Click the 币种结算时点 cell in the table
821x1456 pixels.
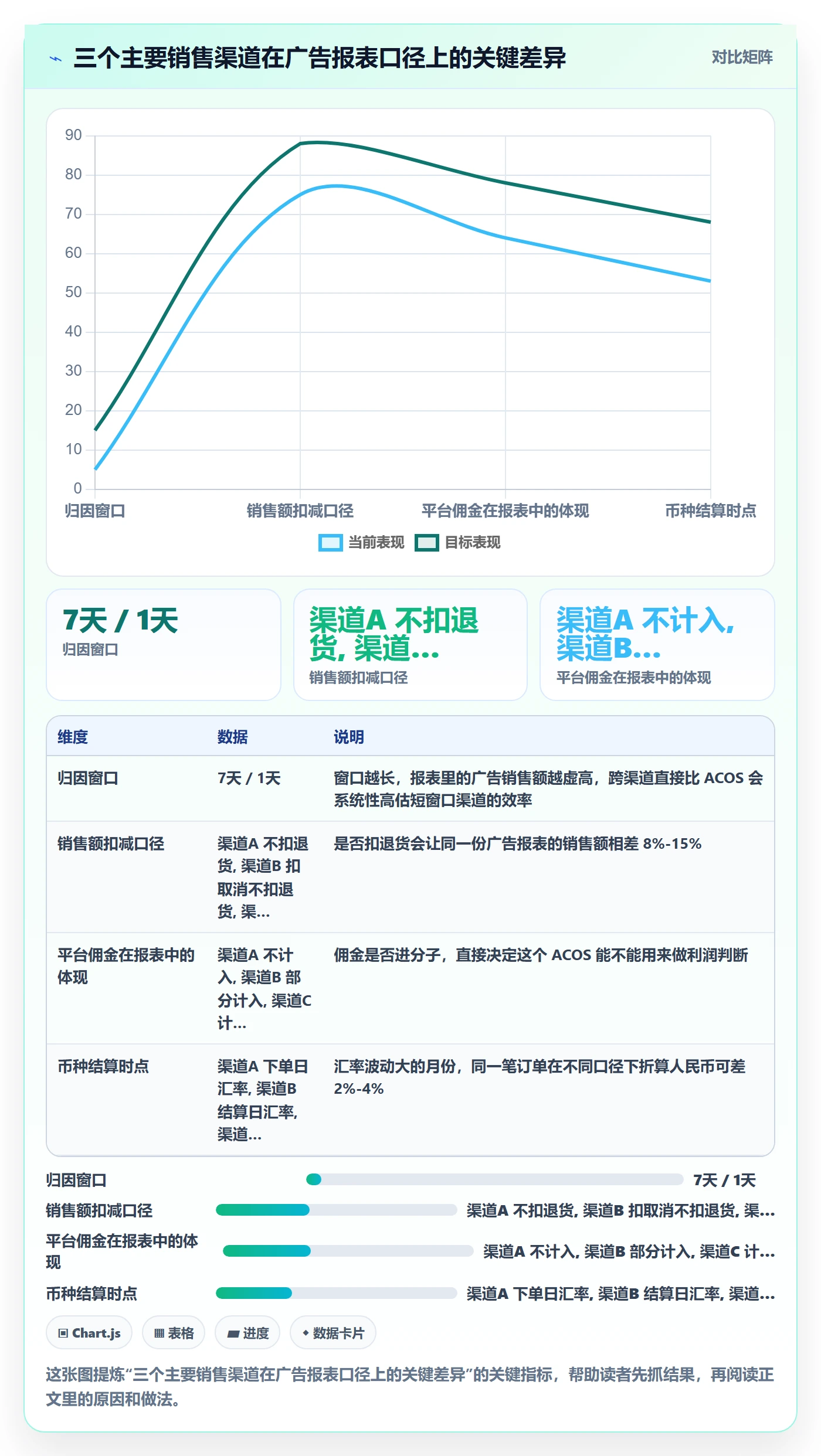click(x=103, y=1067)
